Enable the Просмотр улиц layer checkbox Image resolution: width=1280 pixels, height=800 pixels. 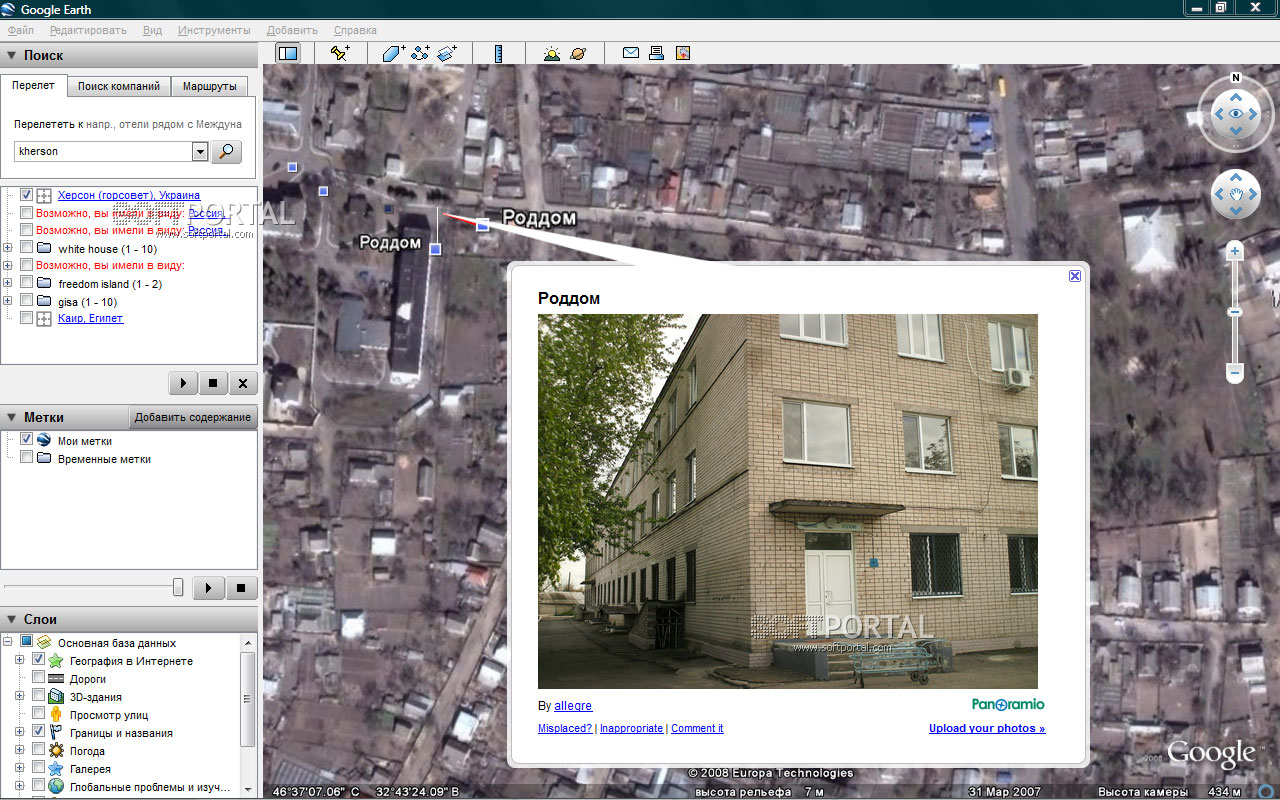38,715
